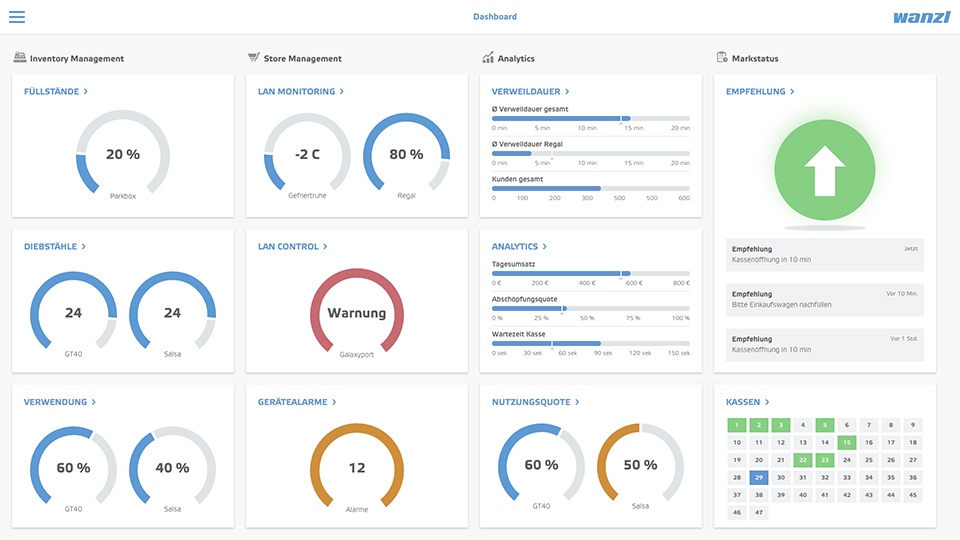Click the Abschöpfungsquote progress bar

[x=590, y=308]
